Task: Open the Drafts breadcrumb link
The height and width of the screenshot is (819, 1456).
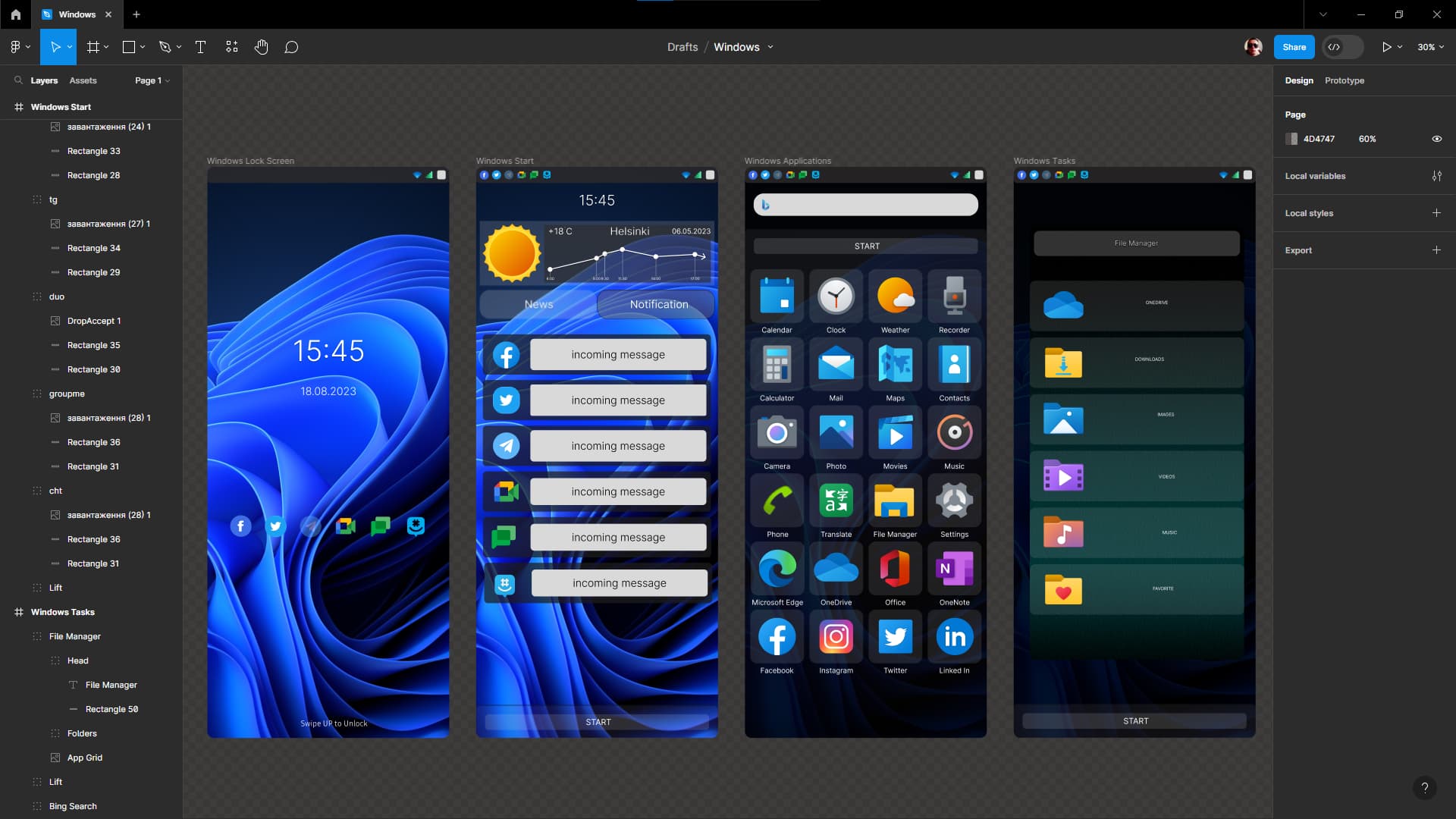Action: (682, 47)
